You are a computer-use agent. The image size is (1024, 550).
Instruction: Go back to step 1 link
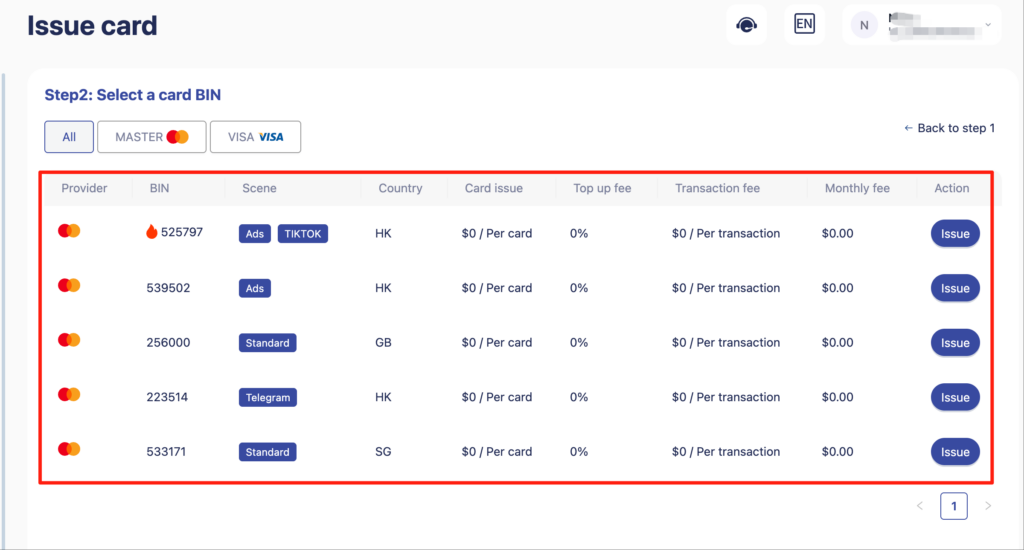[x=949, y=128]
